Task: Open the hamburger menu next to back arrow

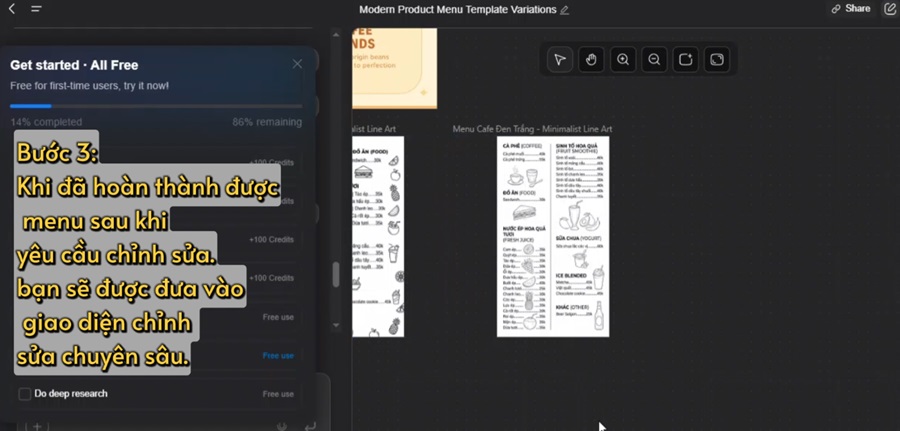Action: point(36,9)
